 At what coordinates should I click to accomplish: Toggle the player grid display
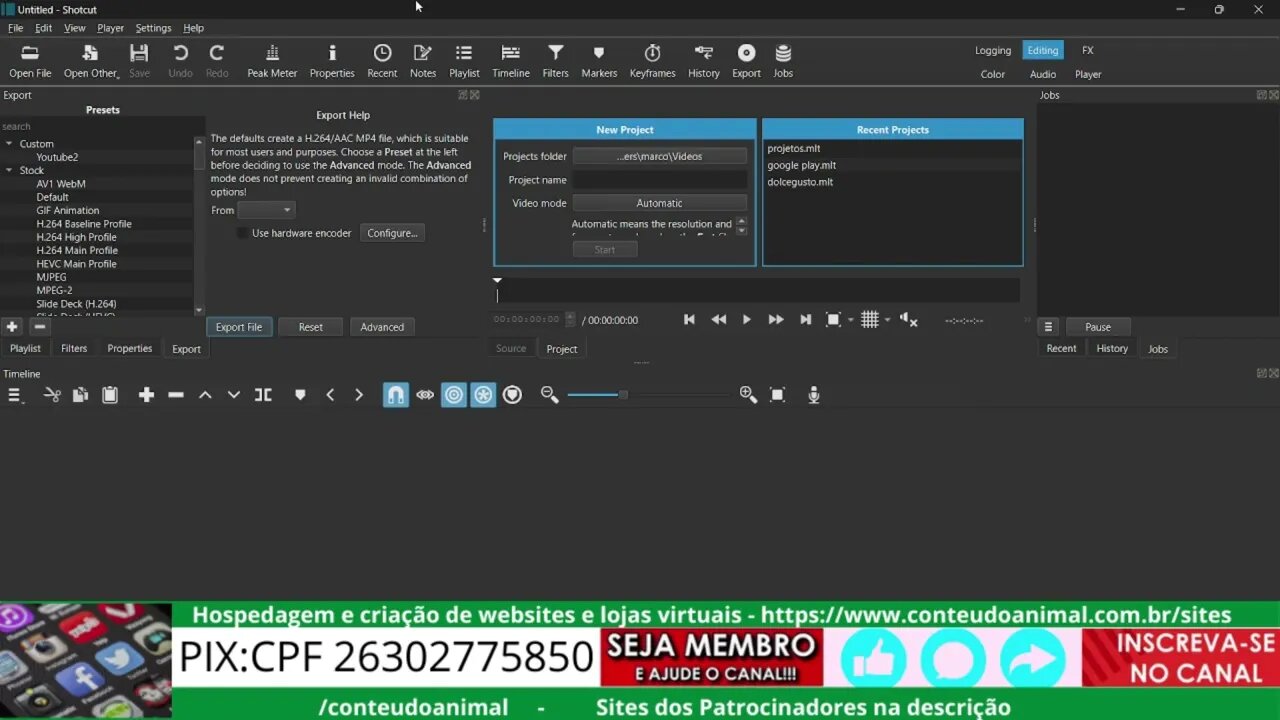[870, 319]
